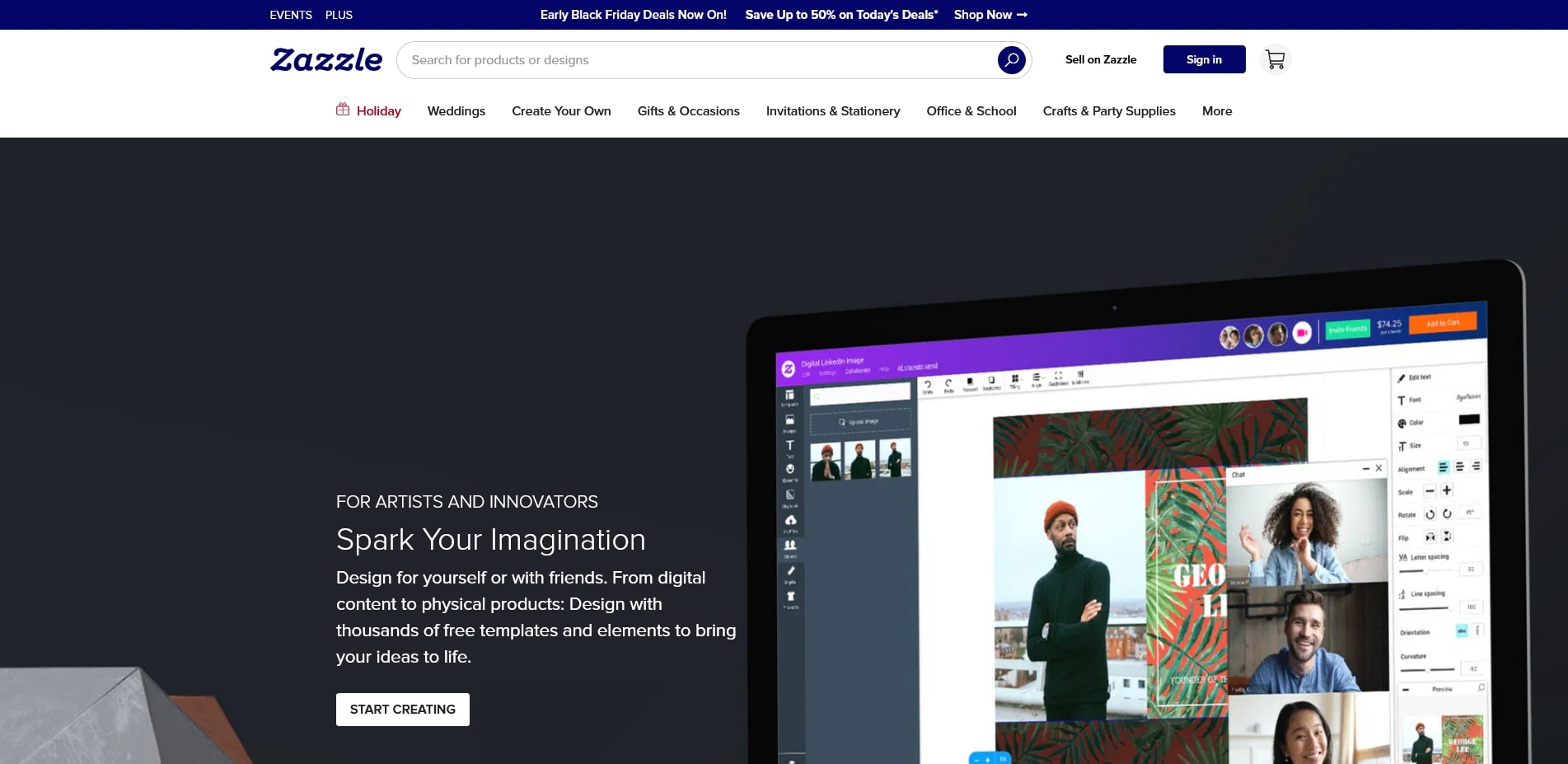
Task: Click the gift icon beside Holiday
Action: (343, 110)
